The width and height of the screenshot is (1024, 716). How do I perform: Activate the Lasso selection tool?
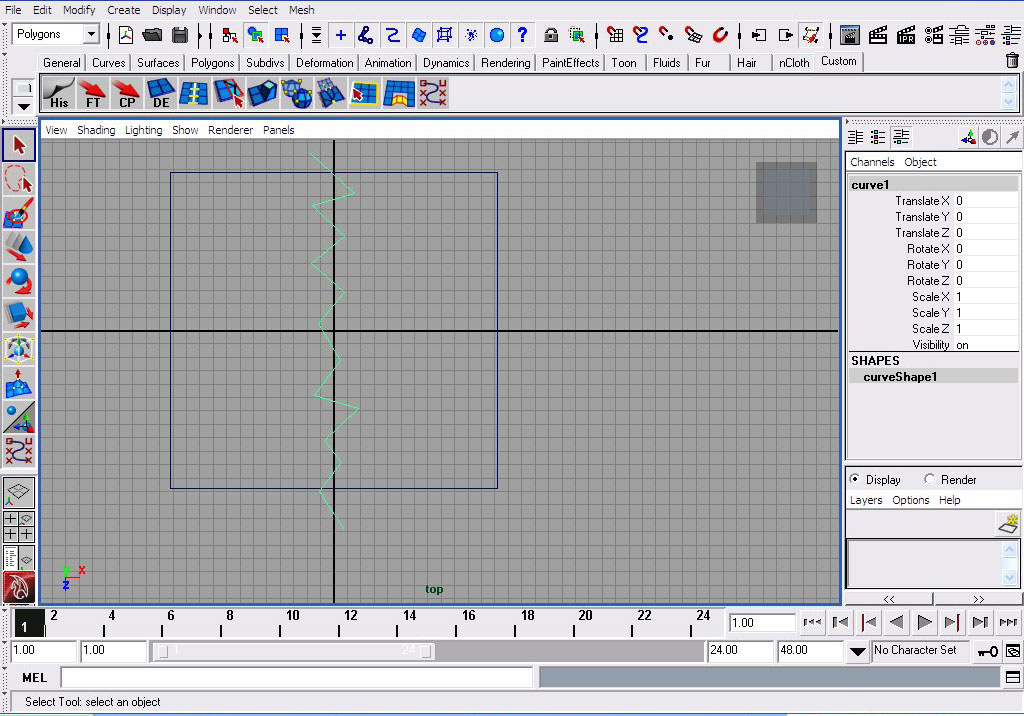19,179
